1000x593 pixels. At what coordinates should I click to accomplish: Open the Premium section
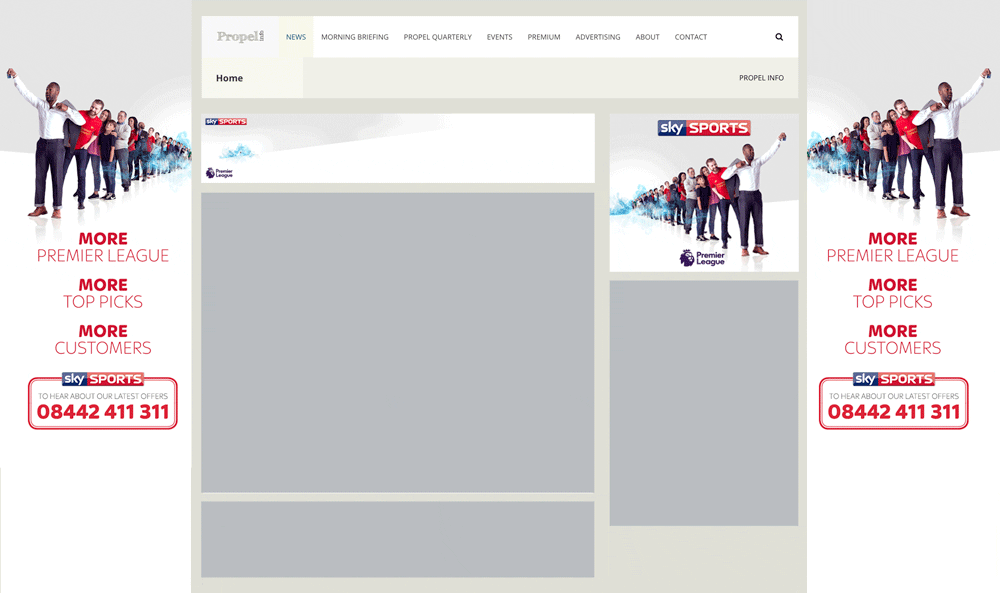click(544, 37)
